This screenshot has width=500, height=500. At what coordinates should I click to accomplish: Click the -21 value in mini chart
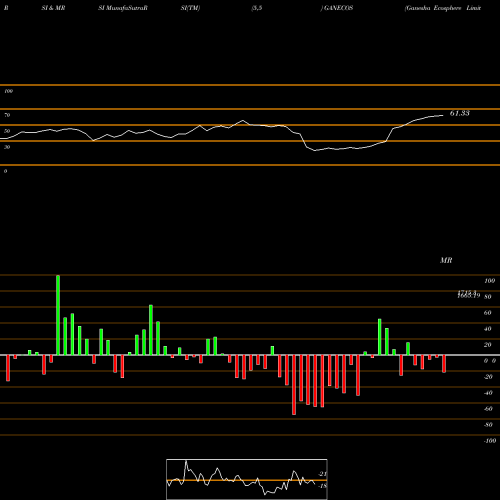point(322,474)
